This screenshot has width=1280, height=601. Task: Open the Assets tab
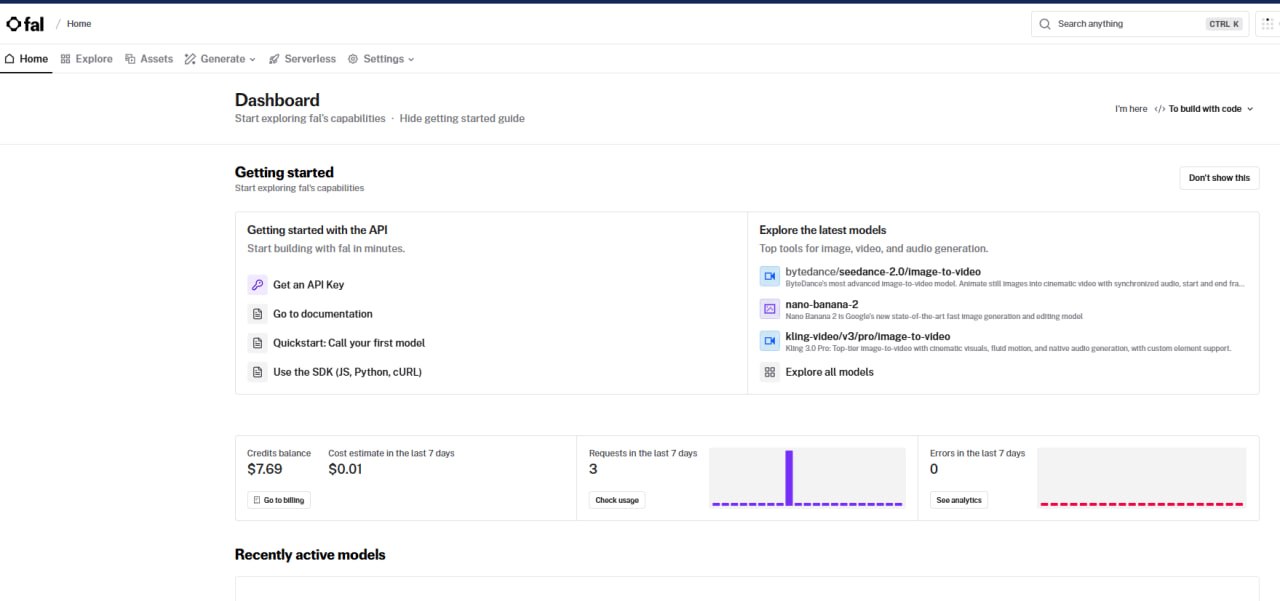tap(149, 59)
